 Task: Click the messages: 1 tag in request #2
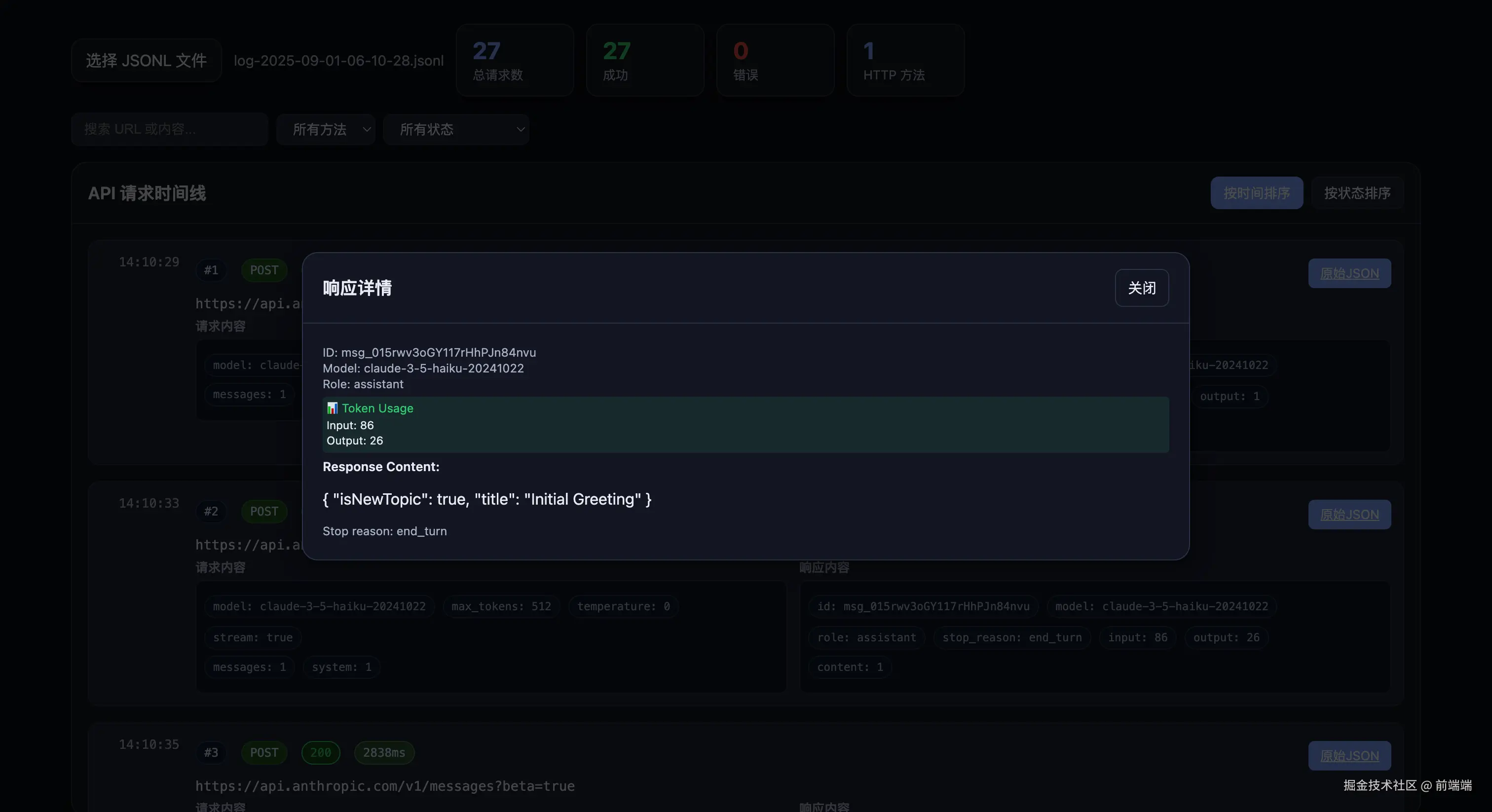(x=249, y=667)
